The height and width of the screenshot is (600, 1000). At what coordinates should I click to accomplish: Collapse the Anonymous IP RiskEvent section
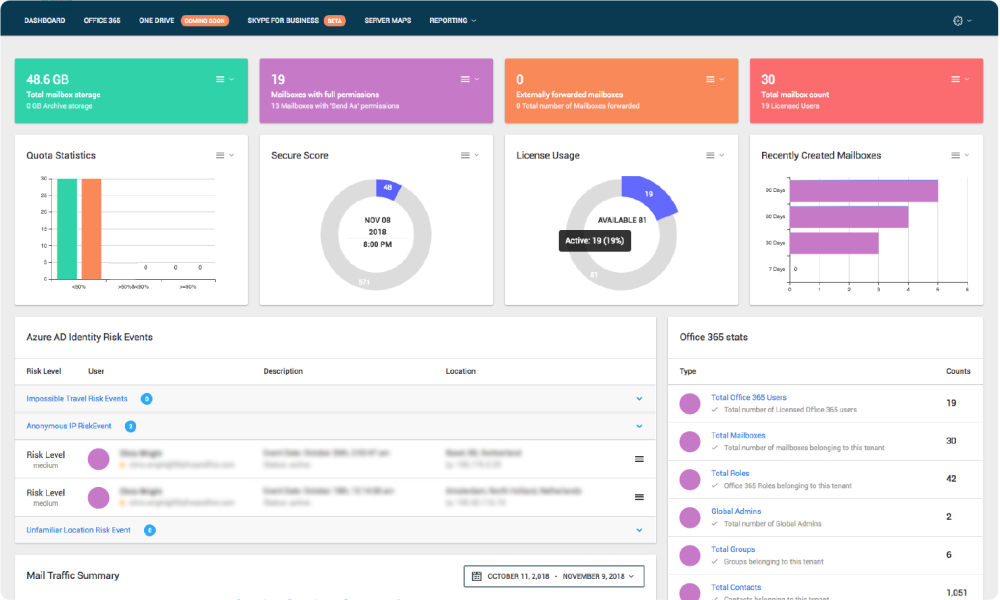click(x=639, y=426)
